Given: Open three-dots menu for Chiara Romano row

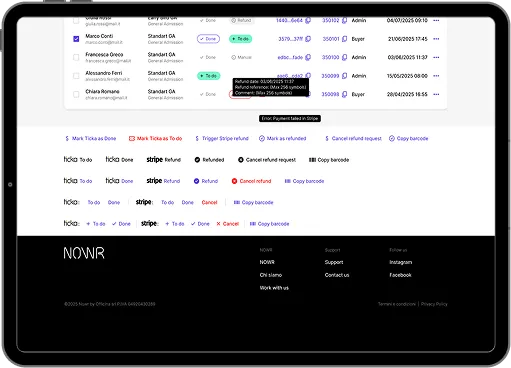Looking at the screenshot, I should (436, 94).
